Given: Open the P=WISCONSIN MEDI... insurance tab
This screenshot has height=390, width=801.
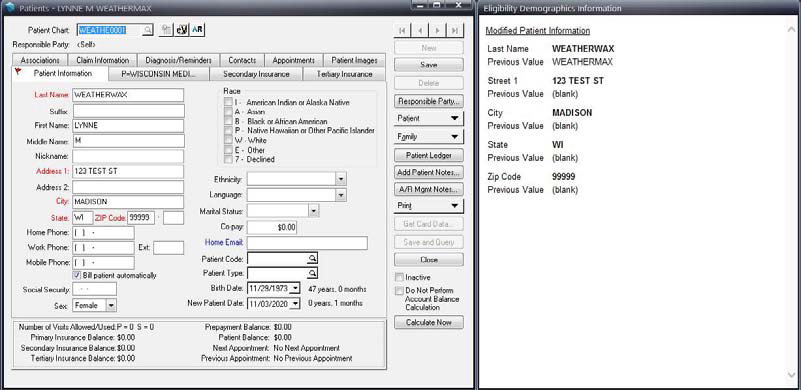Looking at the screenshot, I should [158, 74].
